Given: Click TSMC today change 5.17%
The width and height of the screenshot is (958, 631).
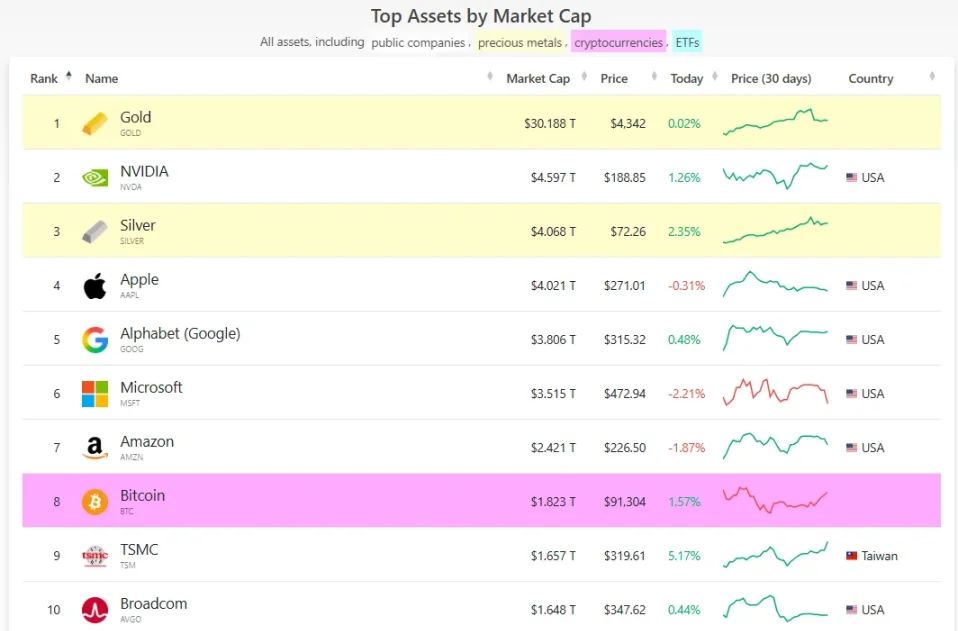Looking at the screenshot, I should (684, 556).
